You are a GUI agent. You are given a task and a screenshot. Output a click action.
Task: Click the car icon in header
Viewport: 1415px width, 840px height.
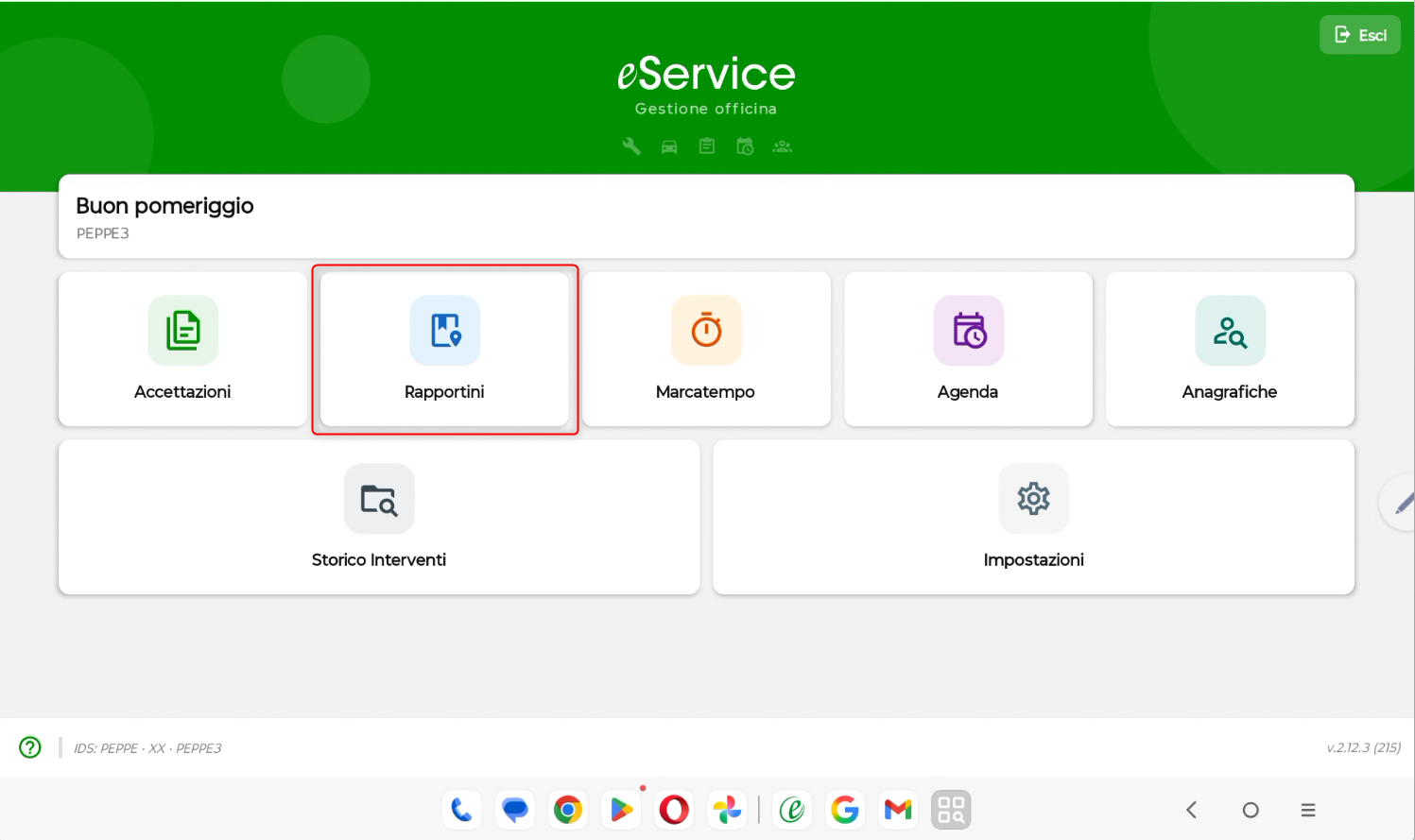tap(669, 146)
